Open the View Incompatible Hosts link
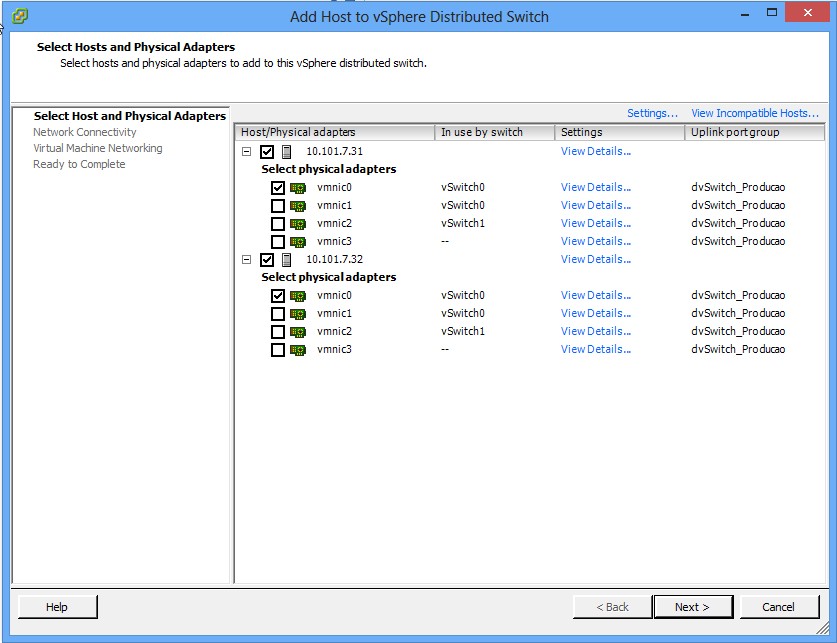The width and height of the screenshot is (837, 643). [754, 113]
